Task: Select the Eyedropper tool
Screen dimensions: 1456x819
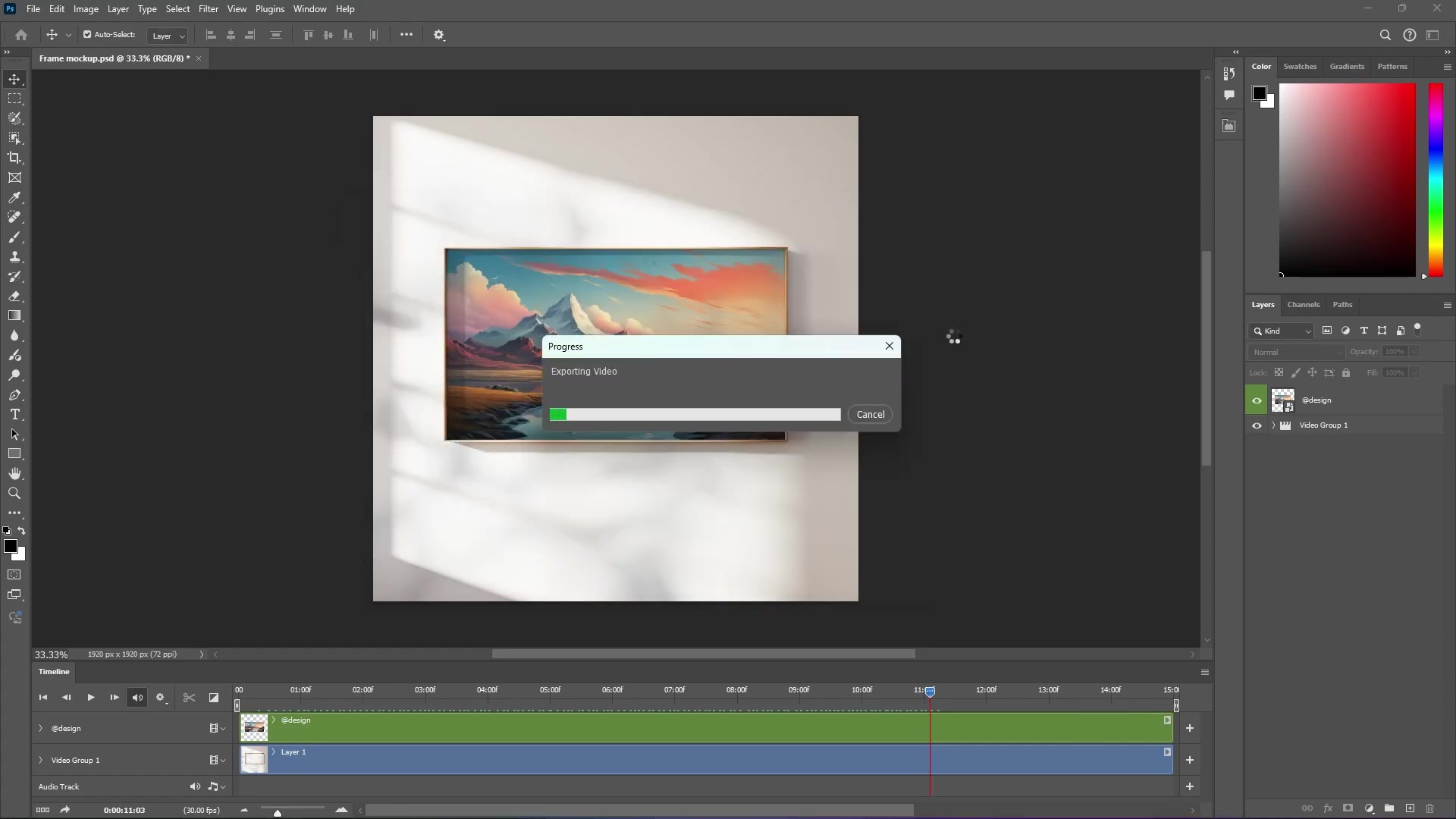Action: tap(14, 197)
